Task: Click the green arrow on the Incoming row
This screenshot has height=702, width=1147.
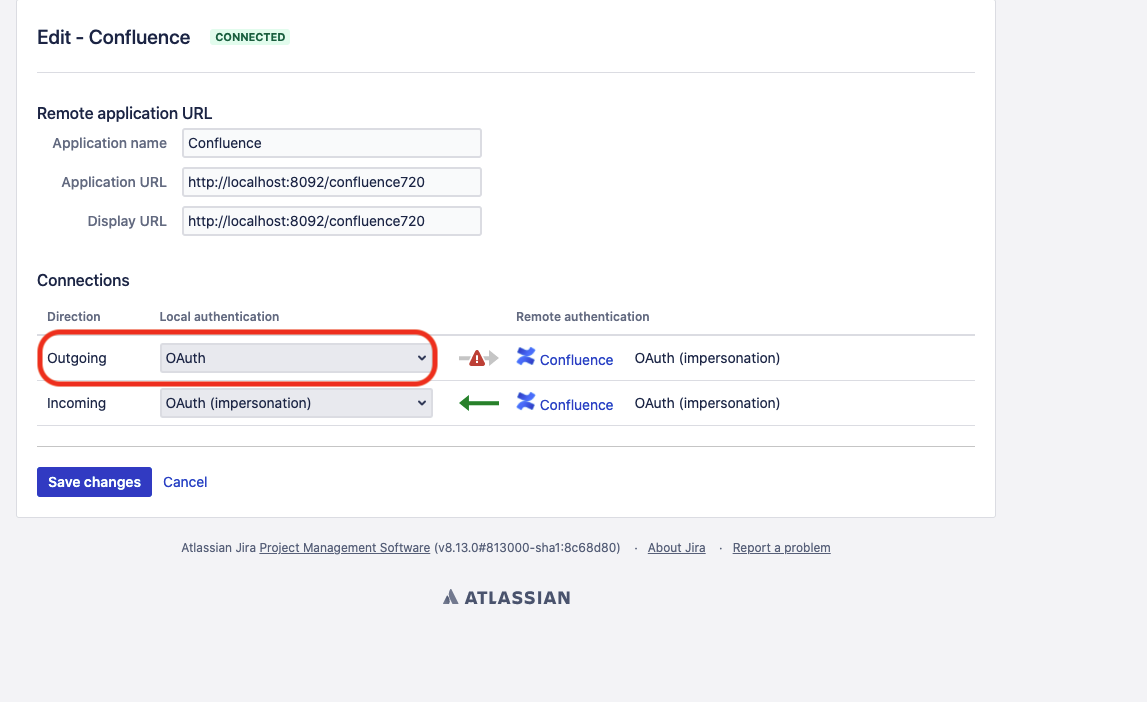Action: tap(479, 403)
